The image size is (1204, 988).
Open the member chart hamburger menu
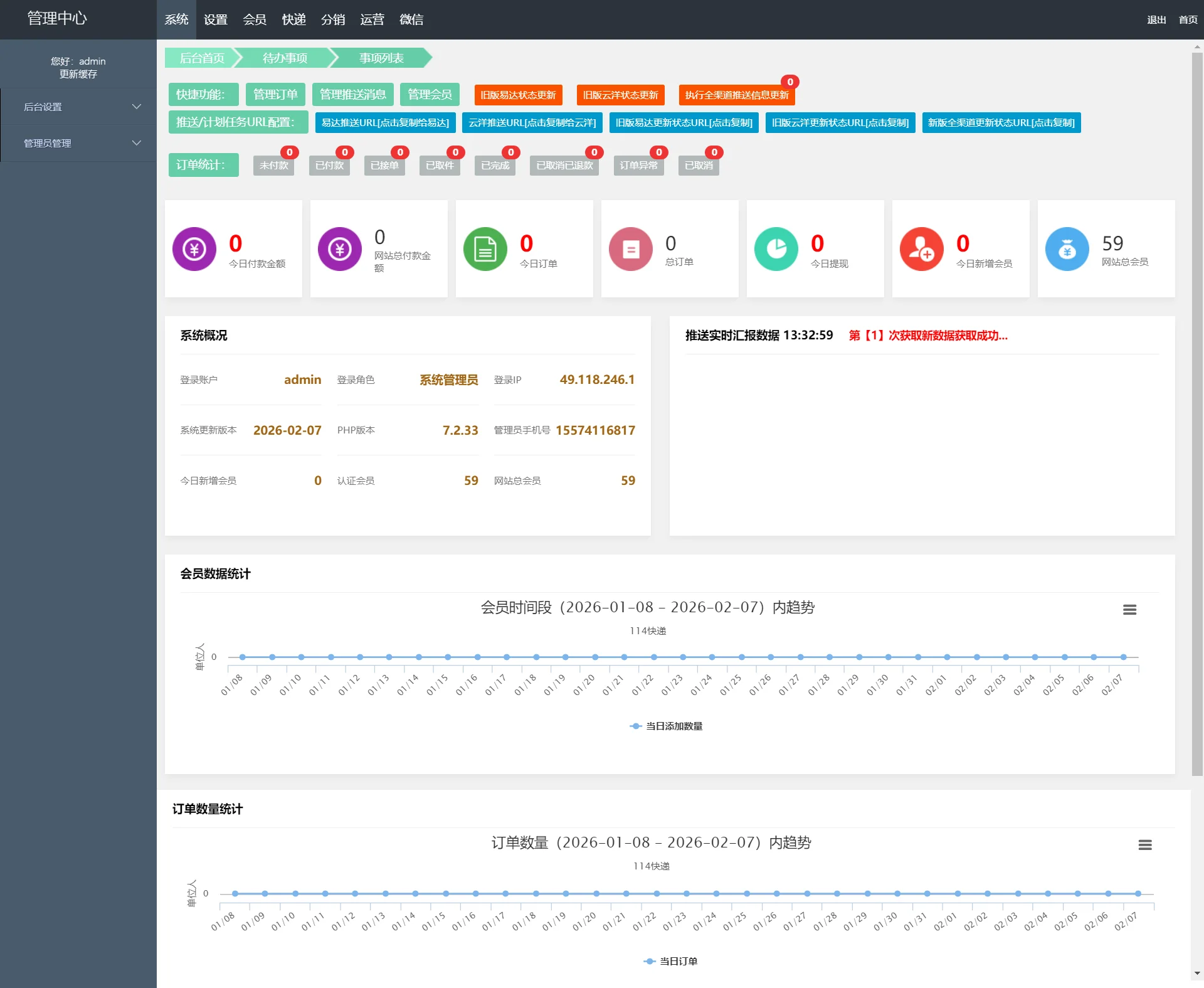click(x=1129, y=610)
